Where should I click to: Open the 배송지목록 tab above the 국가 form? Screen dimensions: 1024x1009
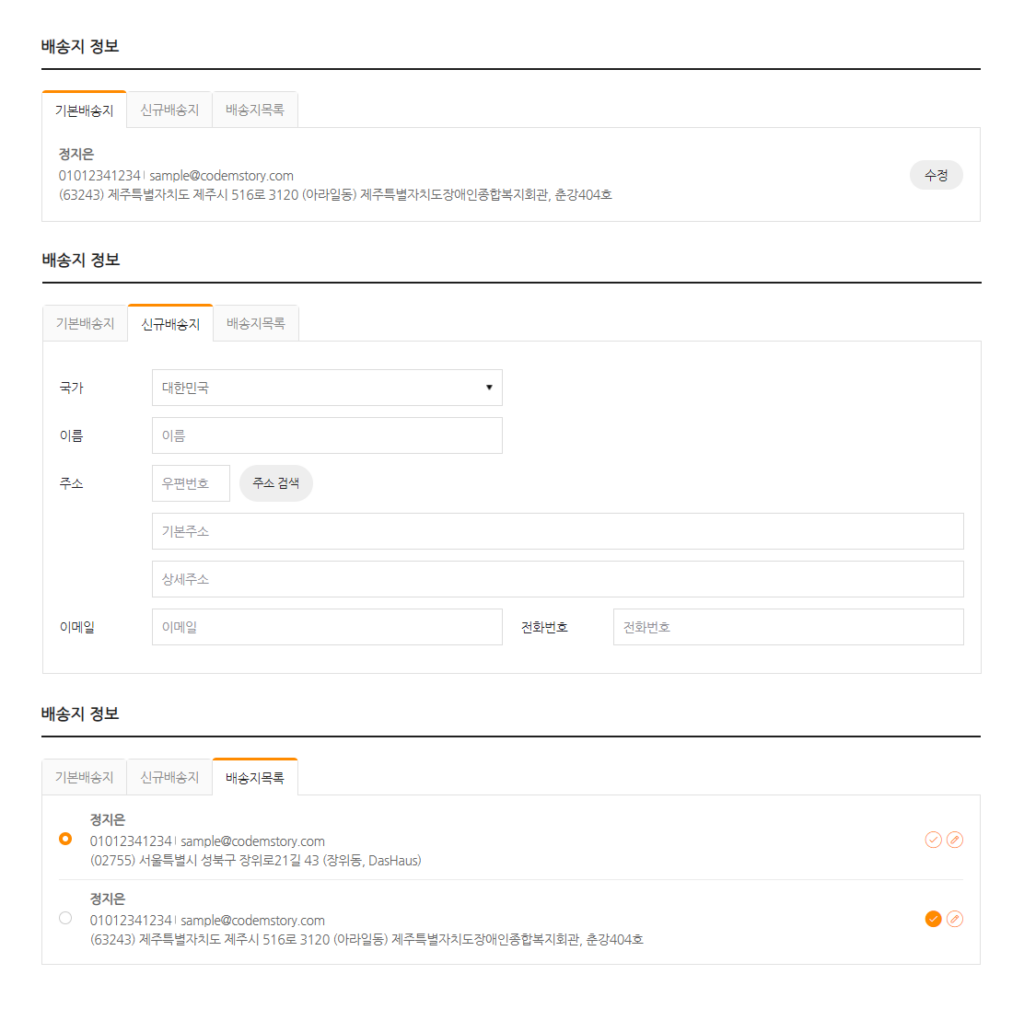[x=256, y=324]
